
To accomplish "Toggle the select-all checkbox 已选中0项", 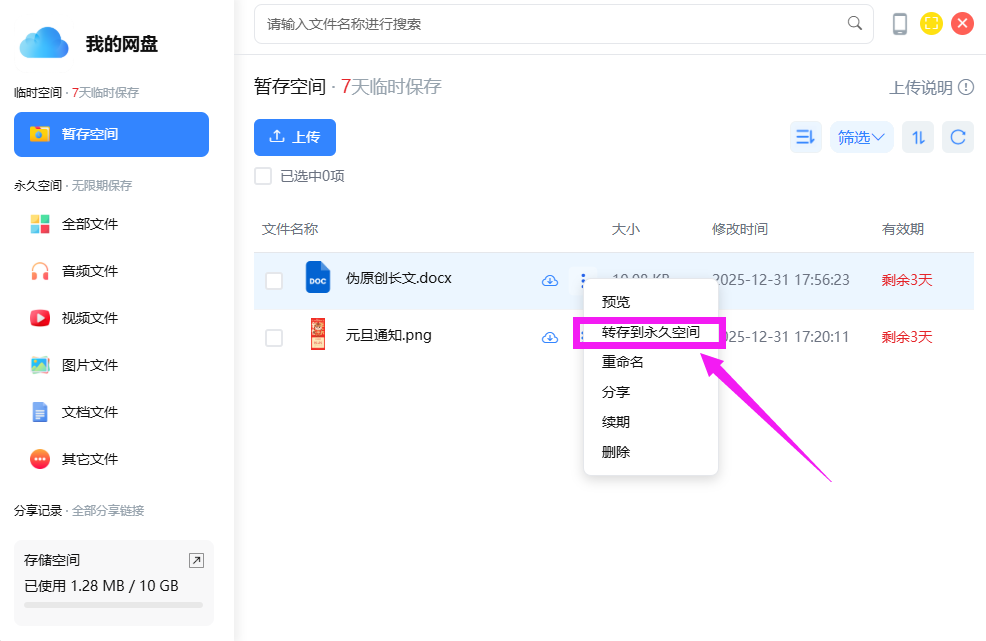I will point(263,176).
